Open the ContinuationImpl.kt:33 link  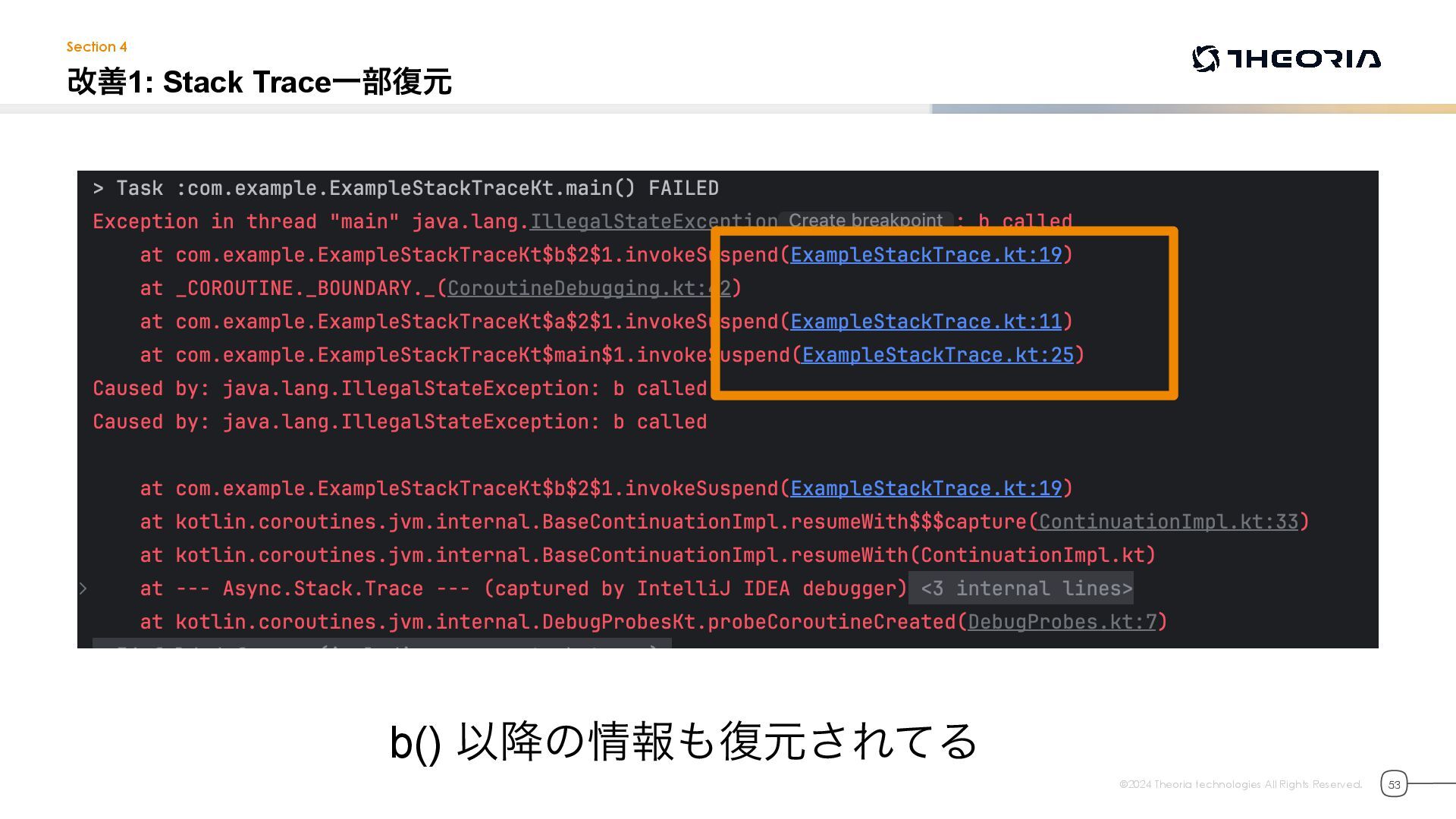[1168, 522]
